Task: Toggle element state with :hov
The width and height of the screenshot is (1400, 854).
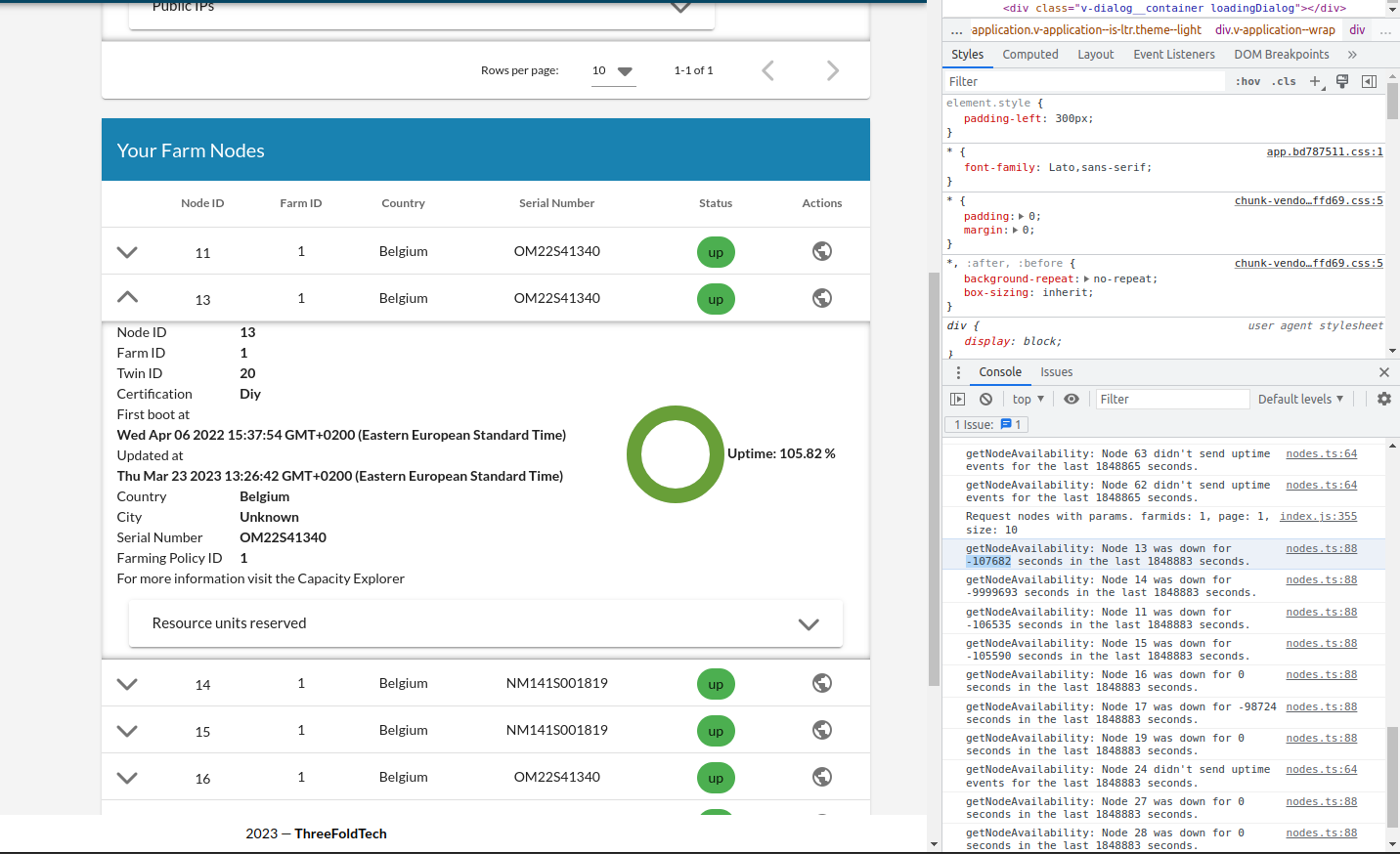Action: click(x=1247, y=81)
